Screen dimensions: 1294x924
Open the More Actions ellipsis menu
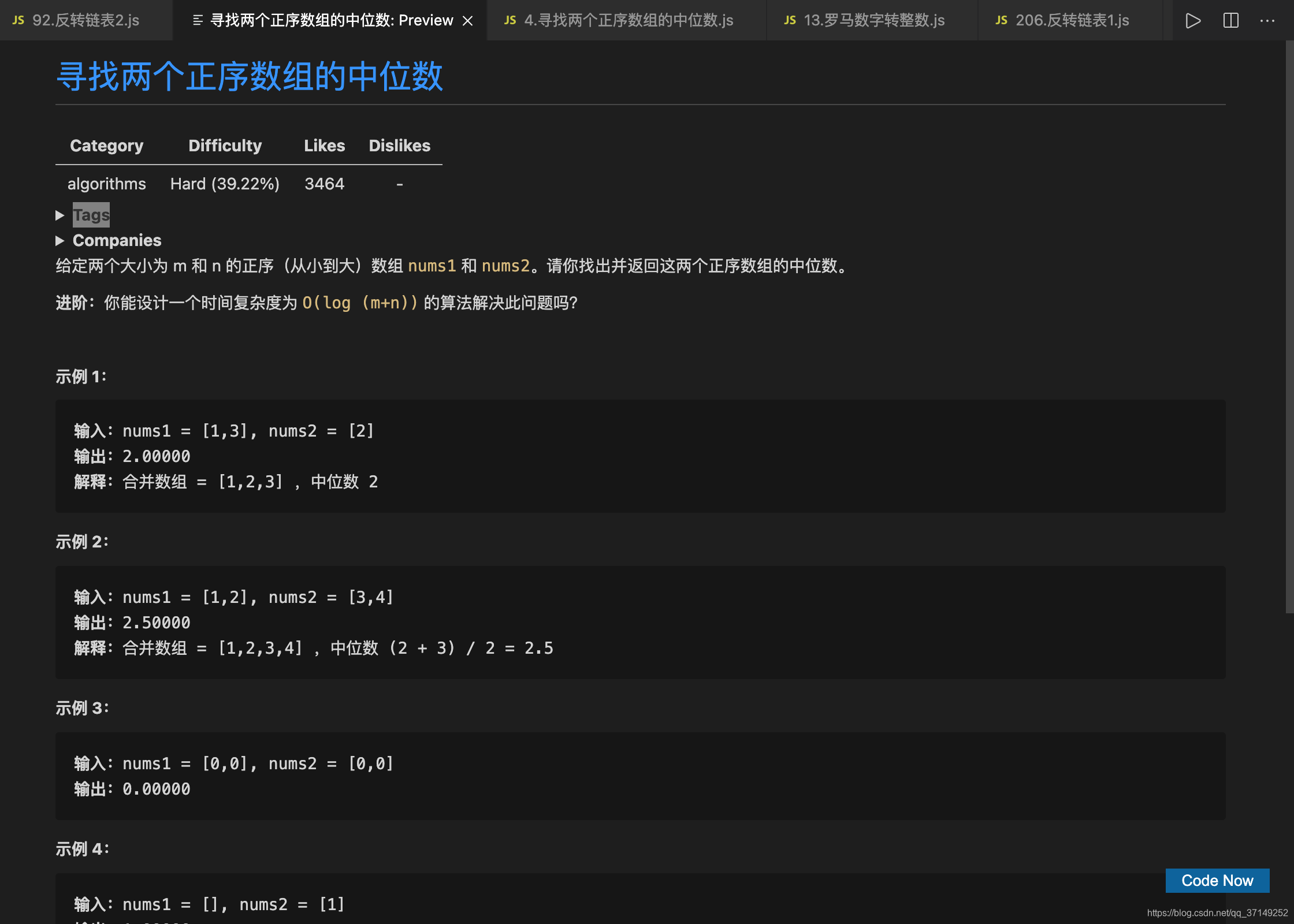coord(1267,21)
